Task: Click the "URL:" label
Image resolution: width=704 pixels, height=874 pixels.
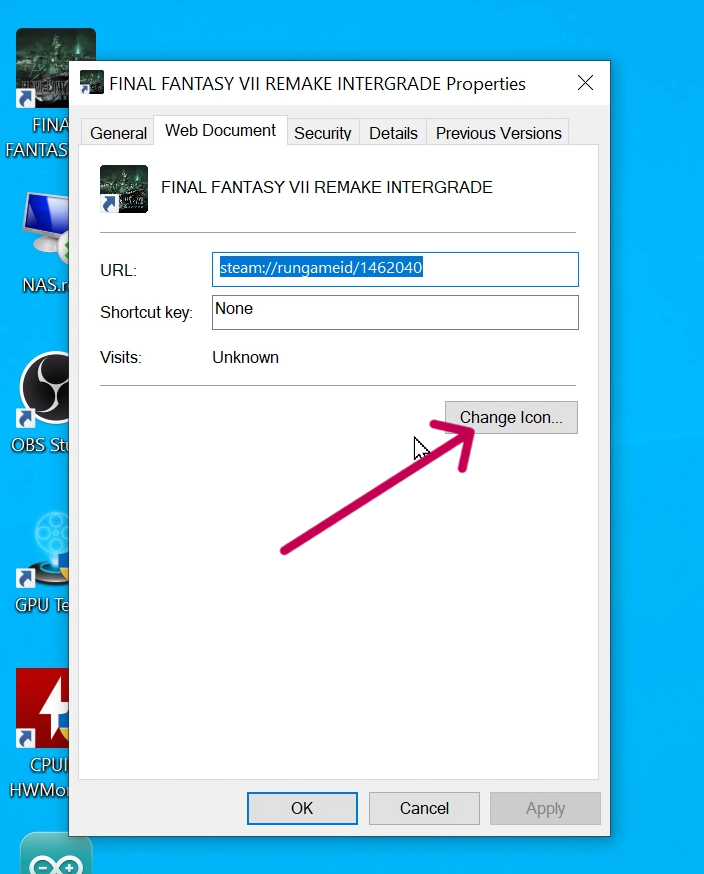Action: click(x=118, y=270)
